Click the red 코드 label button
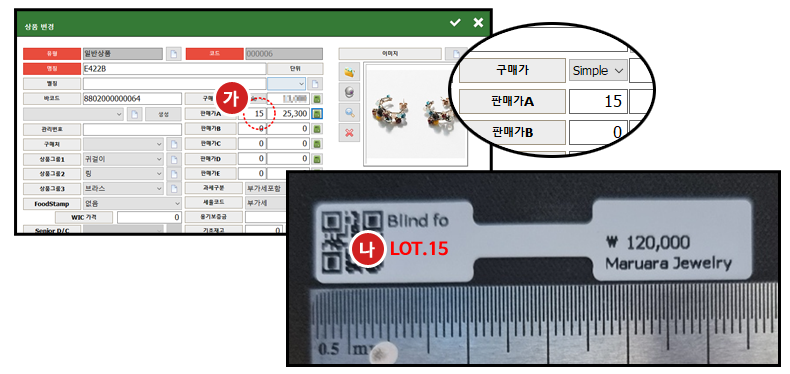This screenshot has width=790, height=374. (x=215, y=54)
